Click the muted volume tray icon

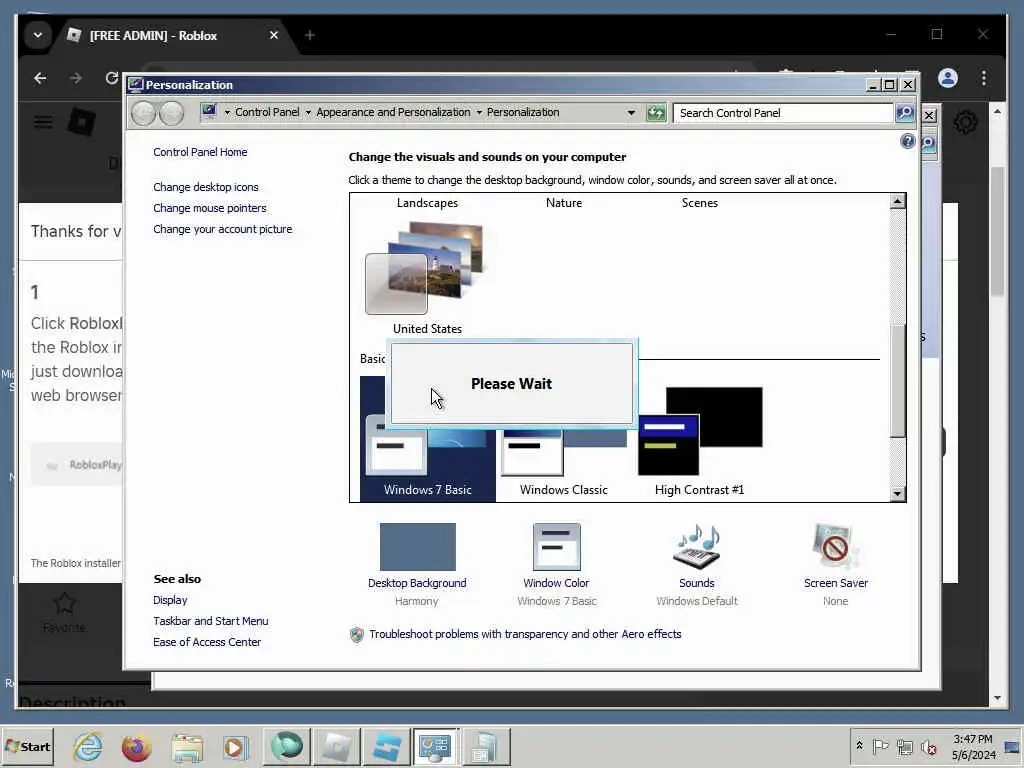pos(928,747)
